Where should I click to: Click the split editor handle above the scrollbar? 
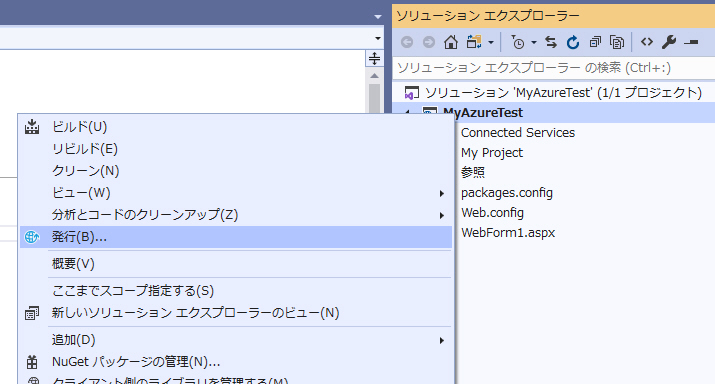coord(374,58)
